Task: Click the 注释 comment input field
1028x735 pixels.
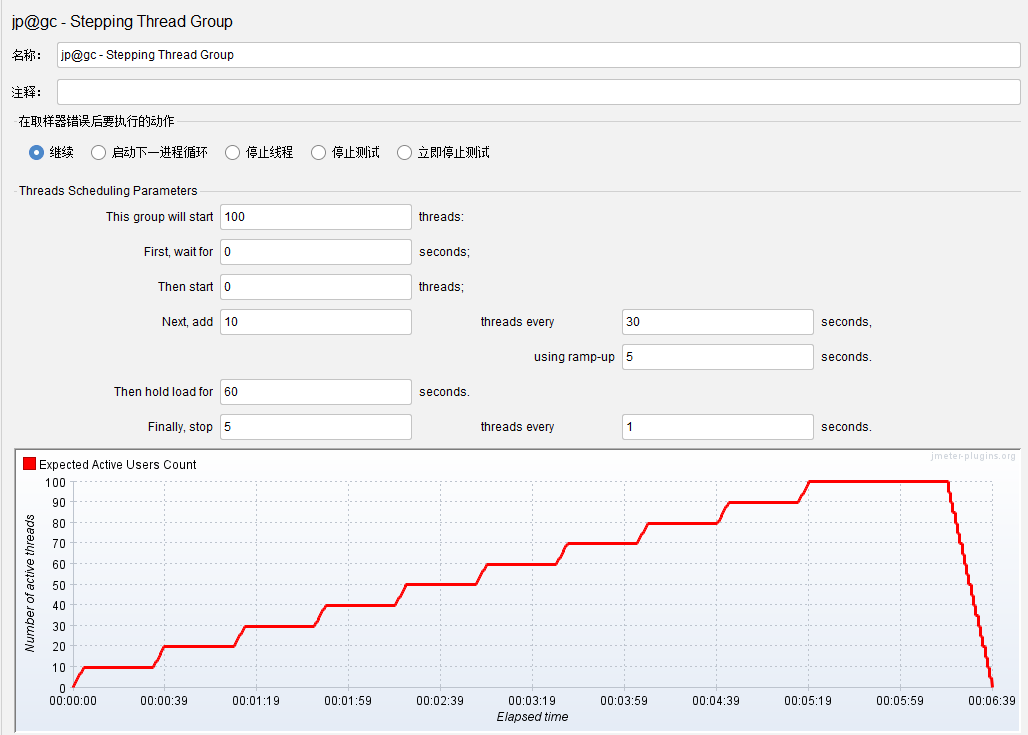Action: 538,93
